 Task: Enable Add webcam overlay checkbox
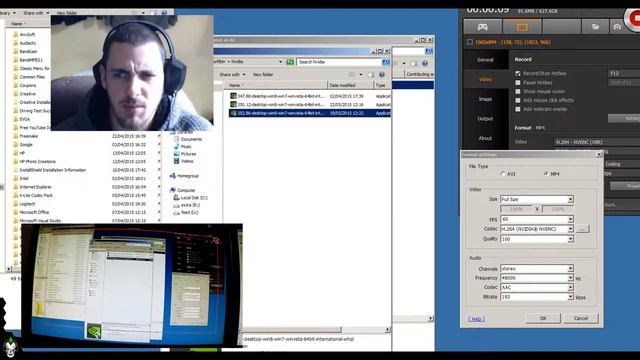pos(518,109)
